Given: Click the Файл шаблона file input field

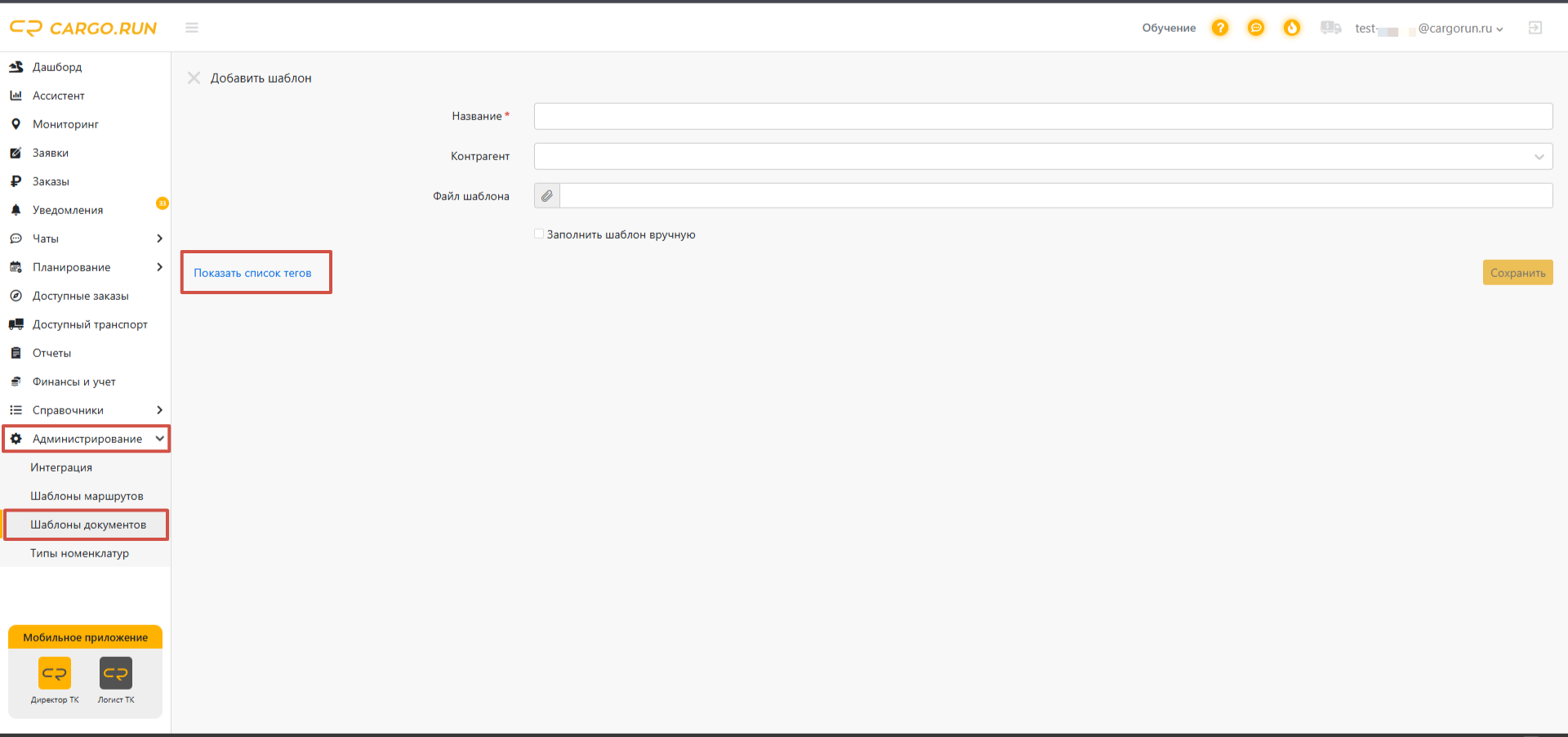Looking at the screenshot, I should [1056, 196].
